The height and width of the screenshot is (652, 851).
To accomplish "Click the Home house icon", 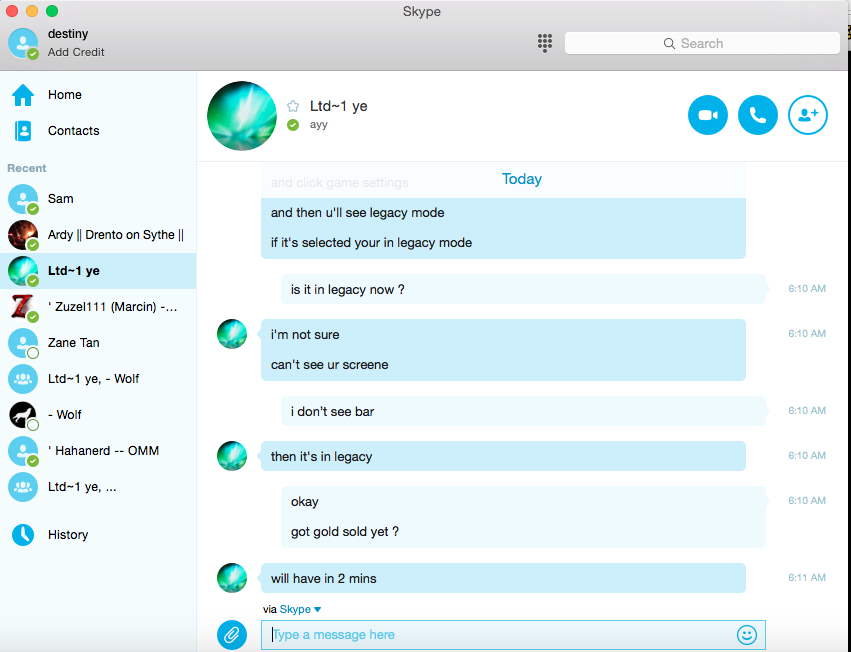I will coord(23,94).
